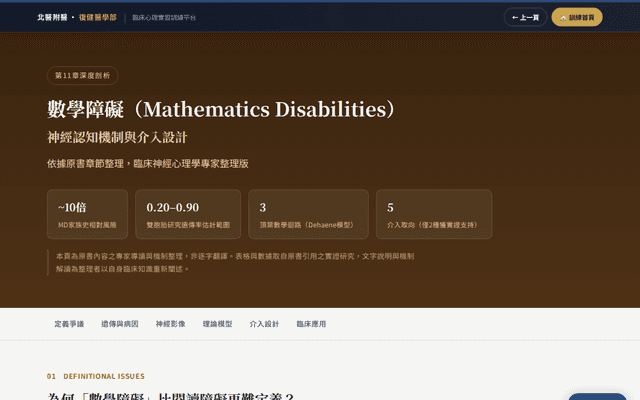Click the ~10倍 MD家族史 stat card

coord(87,214)
